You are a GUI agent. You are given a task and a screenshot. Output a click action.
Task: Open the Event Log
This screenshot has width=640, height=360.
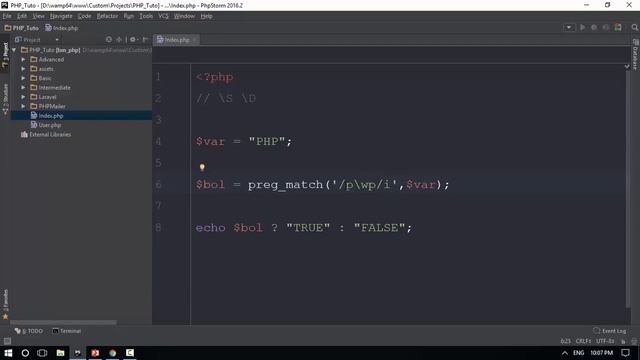(610, 331)
